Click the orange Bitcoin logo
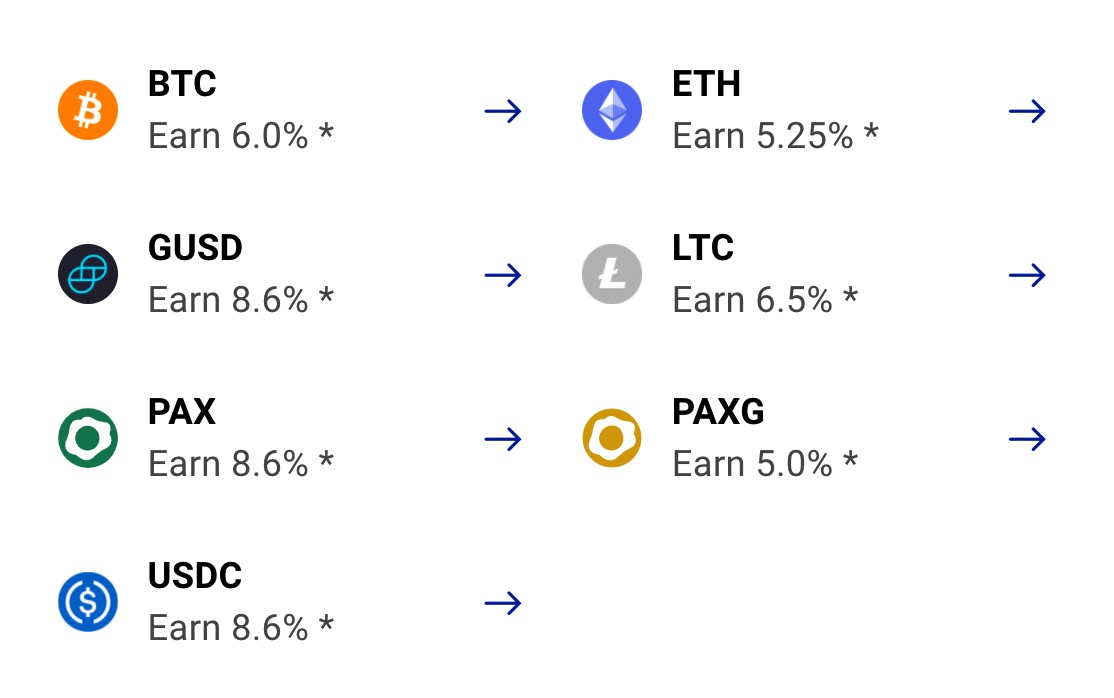This screenshot has width=1114, height=698. click(87, 108)
